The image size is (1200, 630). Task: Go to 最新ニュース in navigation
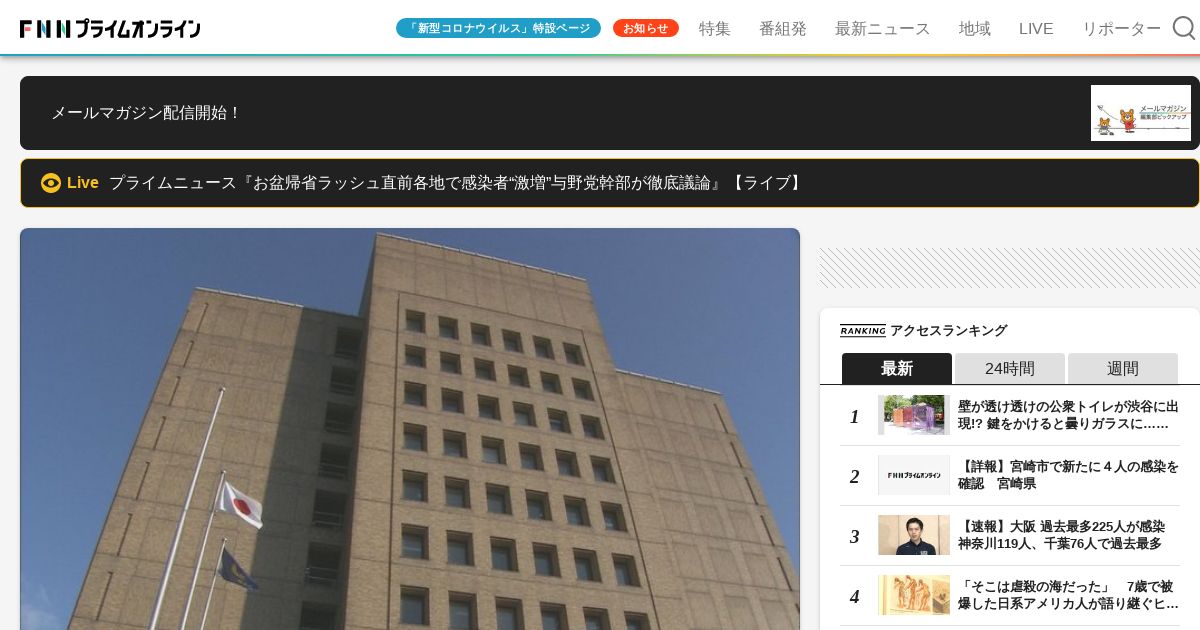[883, 28]
